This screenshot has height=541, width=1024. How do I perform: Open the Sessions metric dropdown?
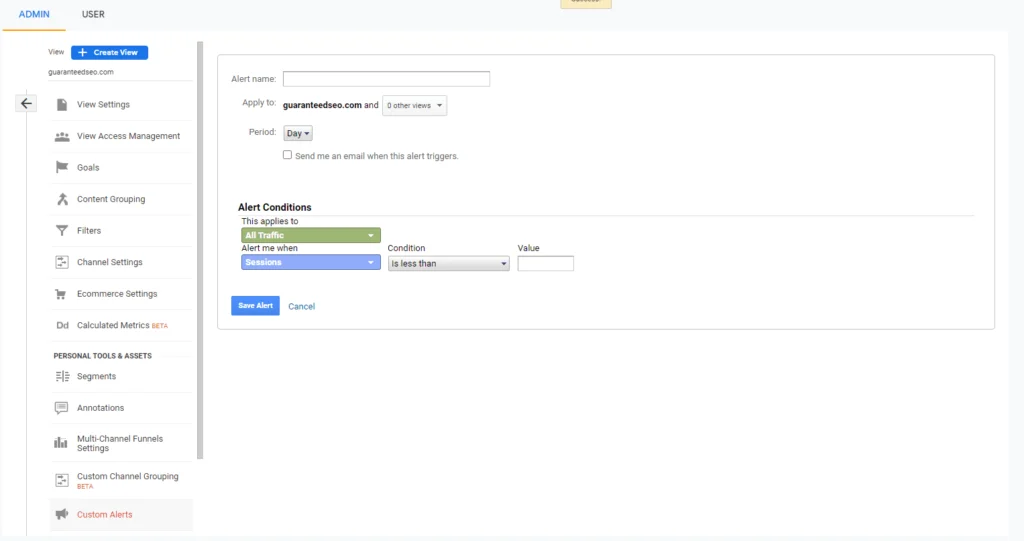[x=311, y=263]
